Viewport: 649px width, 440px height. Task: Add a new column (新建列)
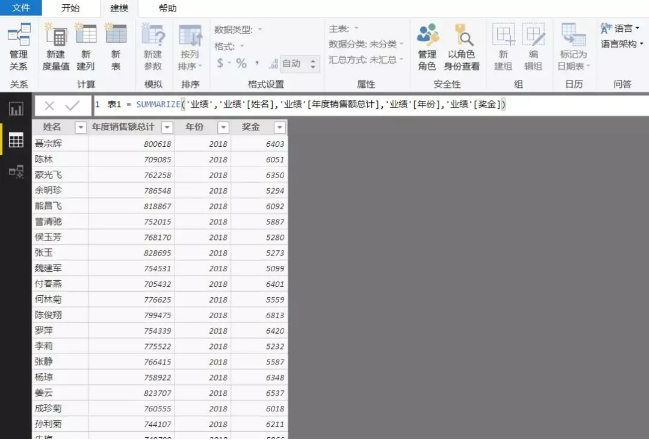86,47
